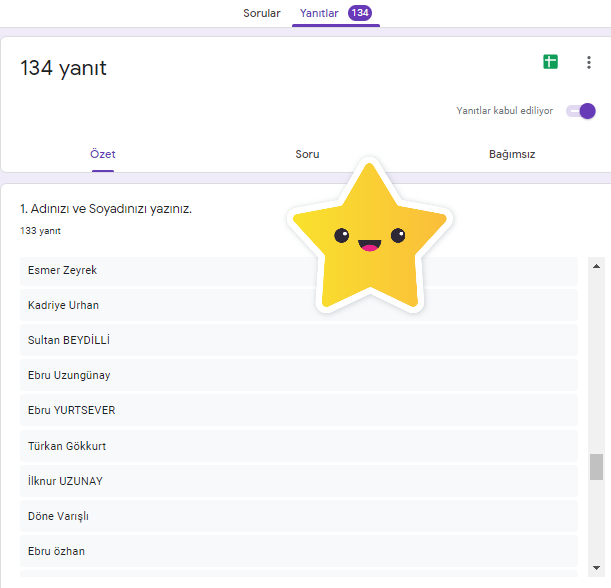This screenshot has height=588, width=611.
Task: Click the smiling star sticker
Action: click(370, 238)
